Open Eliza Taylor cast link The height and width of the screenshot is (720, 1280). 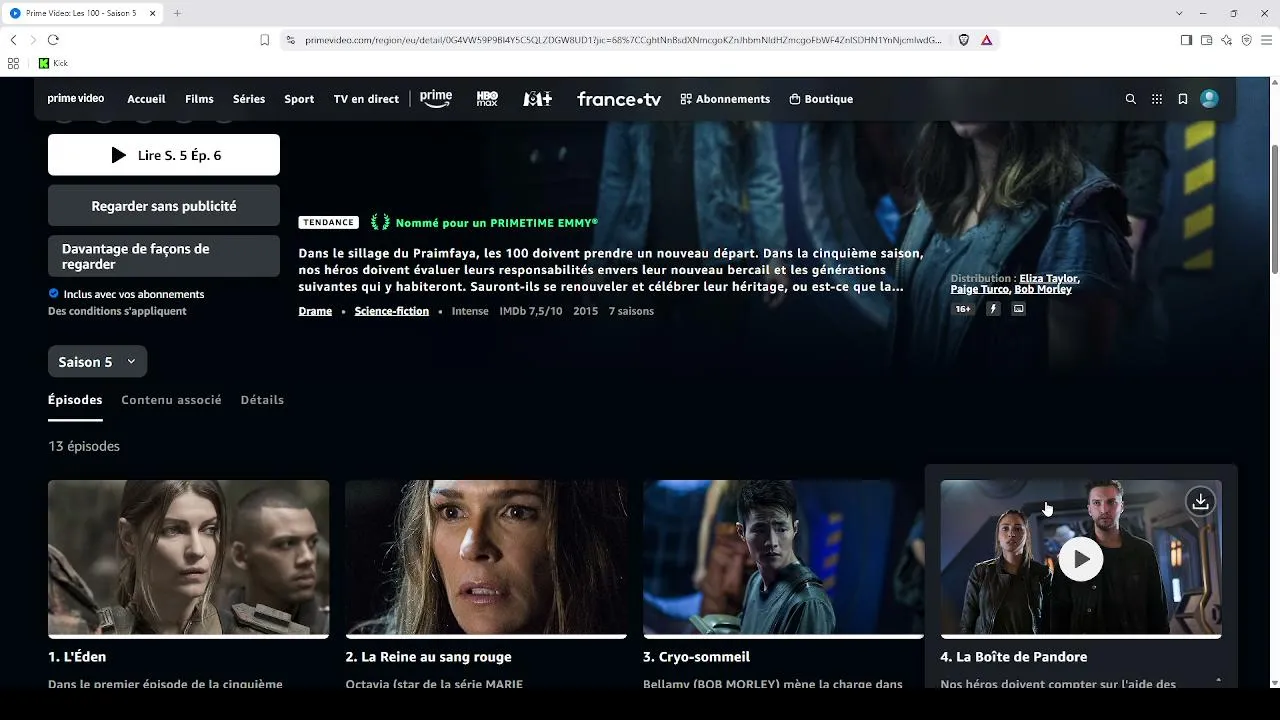click(1049, 279)
